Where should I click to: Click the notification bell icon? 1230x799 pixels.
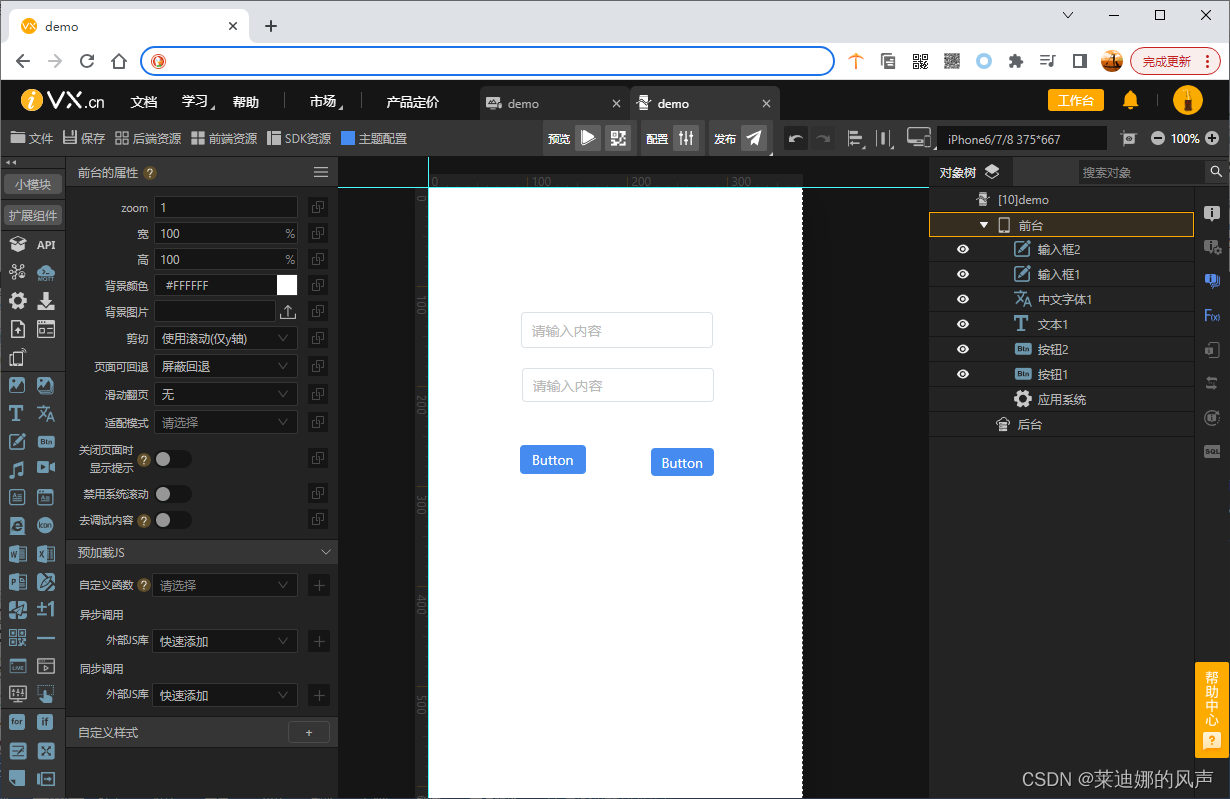click(1130, 100)
